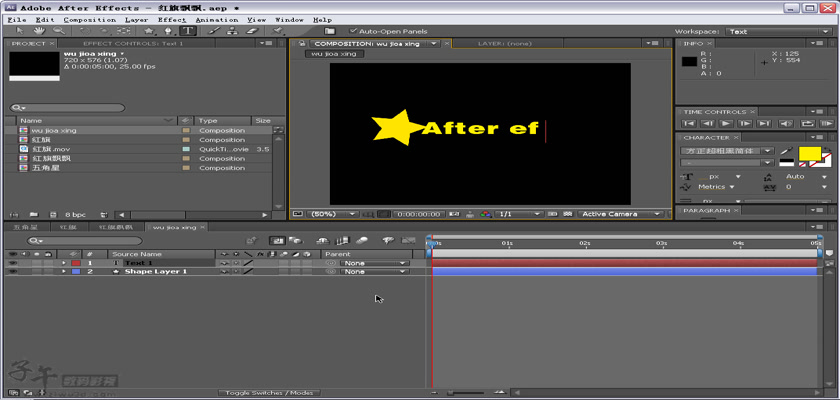840x400 pixels.
Task: Open the resolution 1/1 dropdown
Action: (519, 214)
